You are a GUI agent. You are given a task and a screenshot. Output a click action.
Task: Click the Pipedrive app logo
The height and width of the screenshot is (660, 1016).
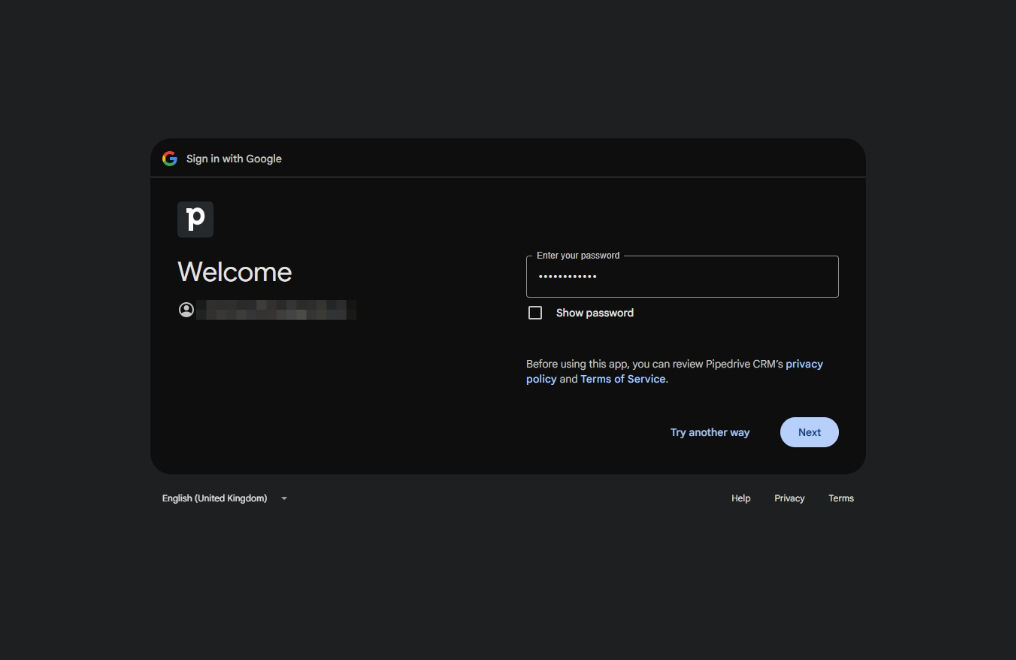pos(195,219)
